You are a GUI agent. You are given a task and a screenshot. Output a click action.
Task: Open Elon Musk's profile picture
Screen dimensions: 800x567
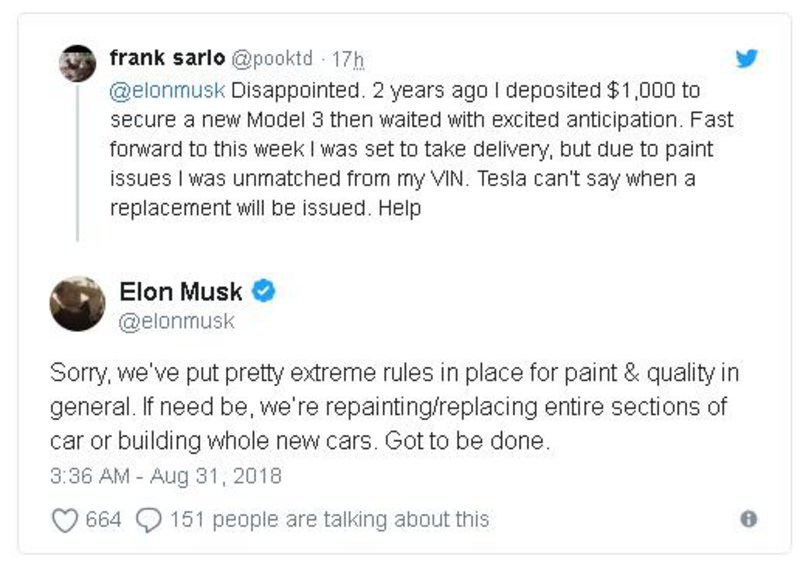click(x=77, y=303)
